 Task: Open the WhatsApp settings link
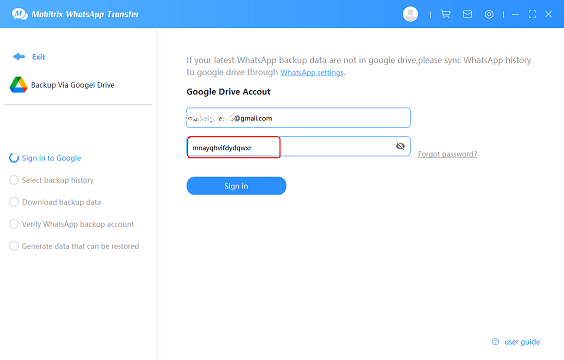coord(312,72)
